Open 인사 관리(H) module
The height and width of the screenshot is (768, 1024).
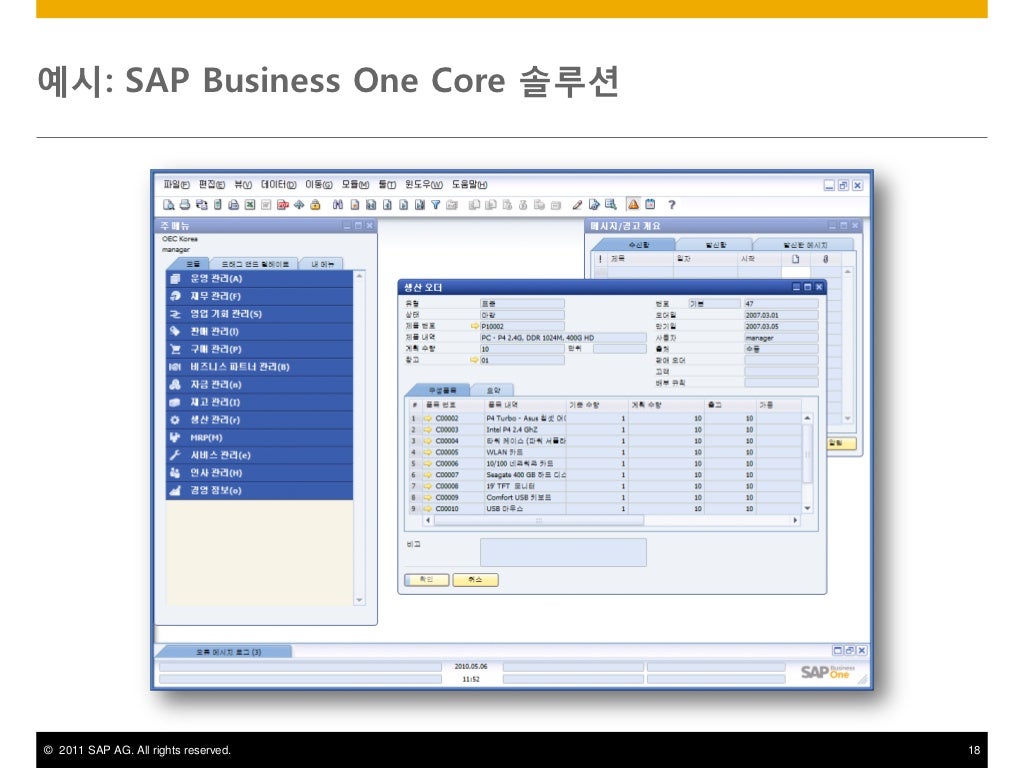click(x=259, y=473)
